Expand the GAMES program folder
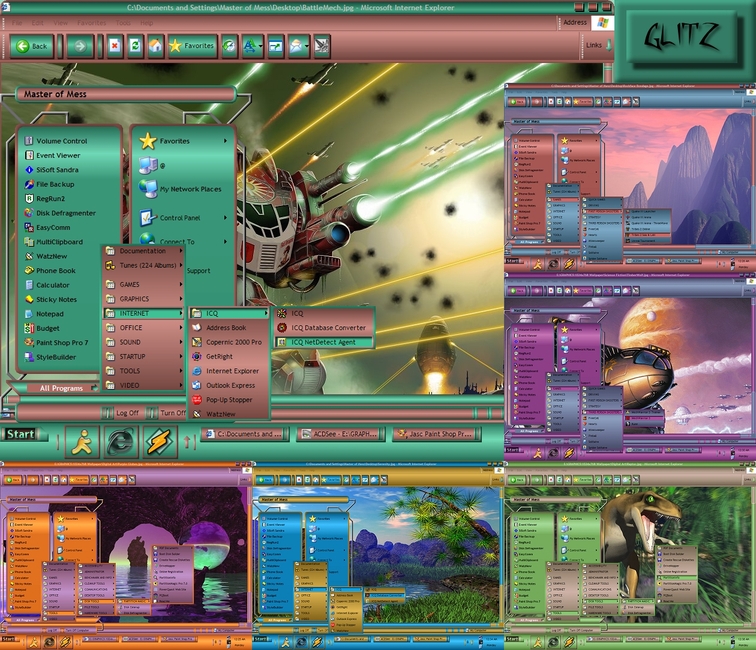Viewport: 756px width, 650px height. point(143,284)
